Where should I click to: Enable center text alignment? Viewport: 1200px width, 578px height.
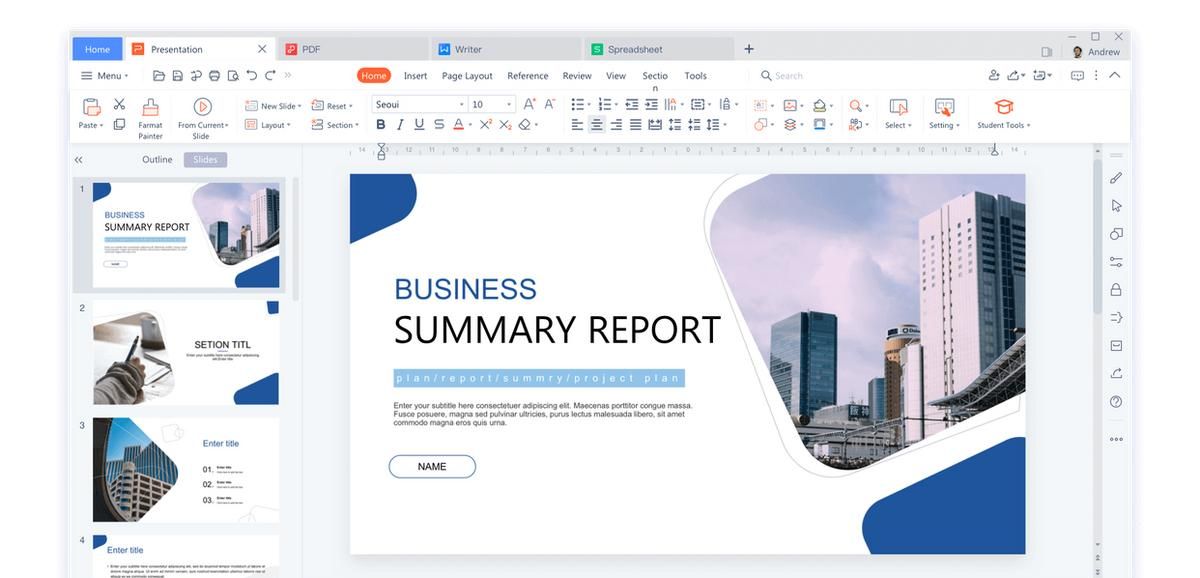tap(597, 125)
